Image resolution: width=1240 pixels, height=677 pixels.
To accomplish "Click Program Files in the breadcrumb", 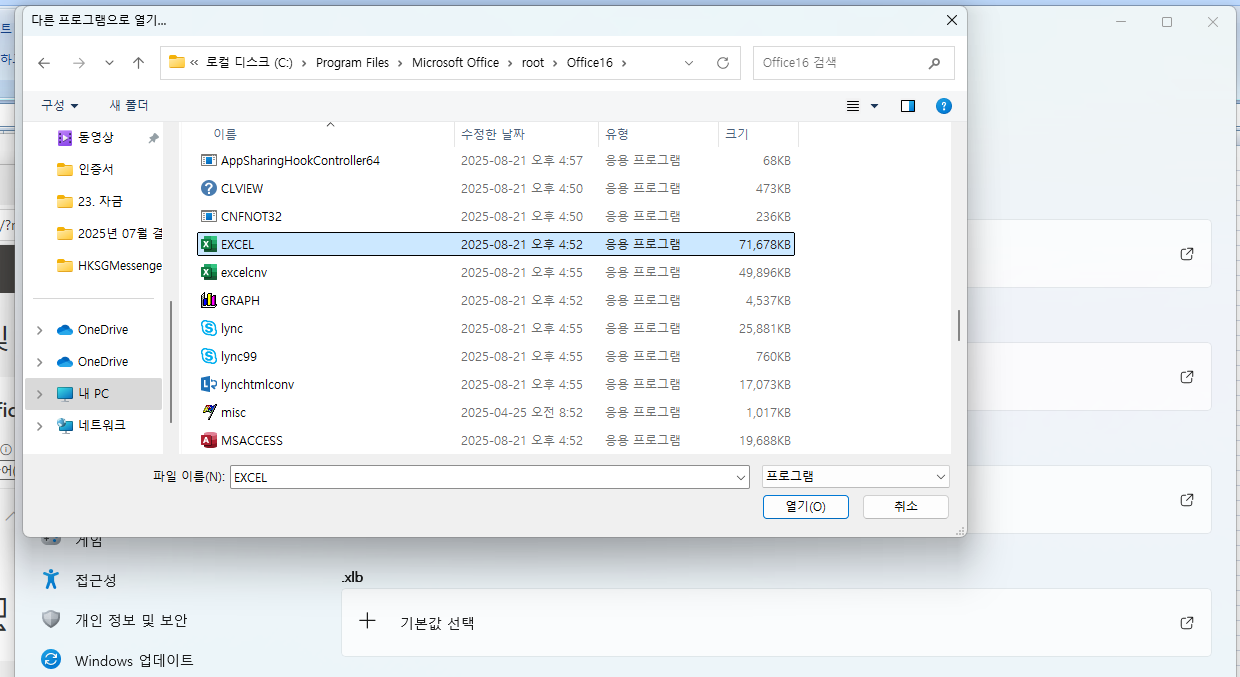I will (x=352, y=62).
